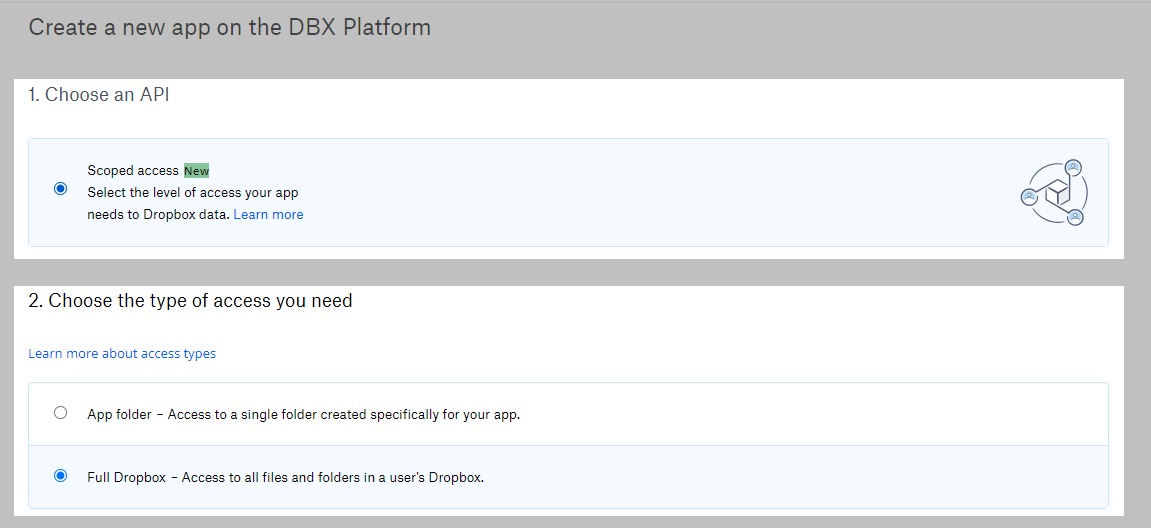Click the "Scoped access" label text

click(x=132, y=171)
